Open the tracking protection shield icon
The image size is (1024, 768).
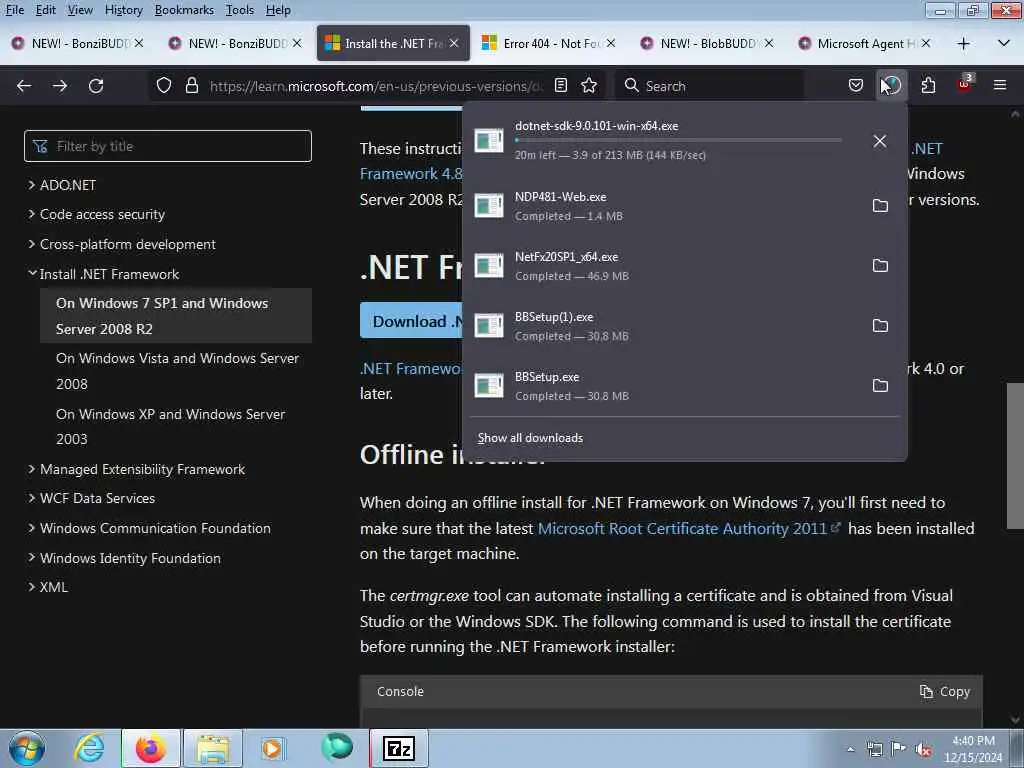click(x=164, y=86)
